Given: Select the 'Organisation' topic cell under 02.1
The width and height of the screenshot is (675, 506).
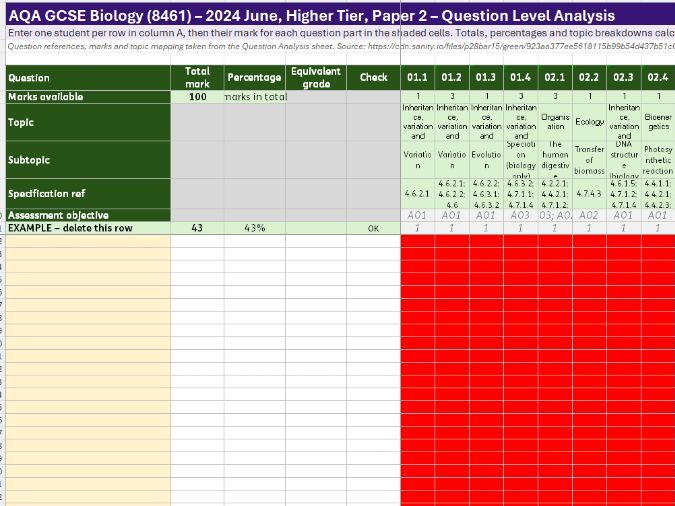Looking at the screenshot, I should point(555,122).
